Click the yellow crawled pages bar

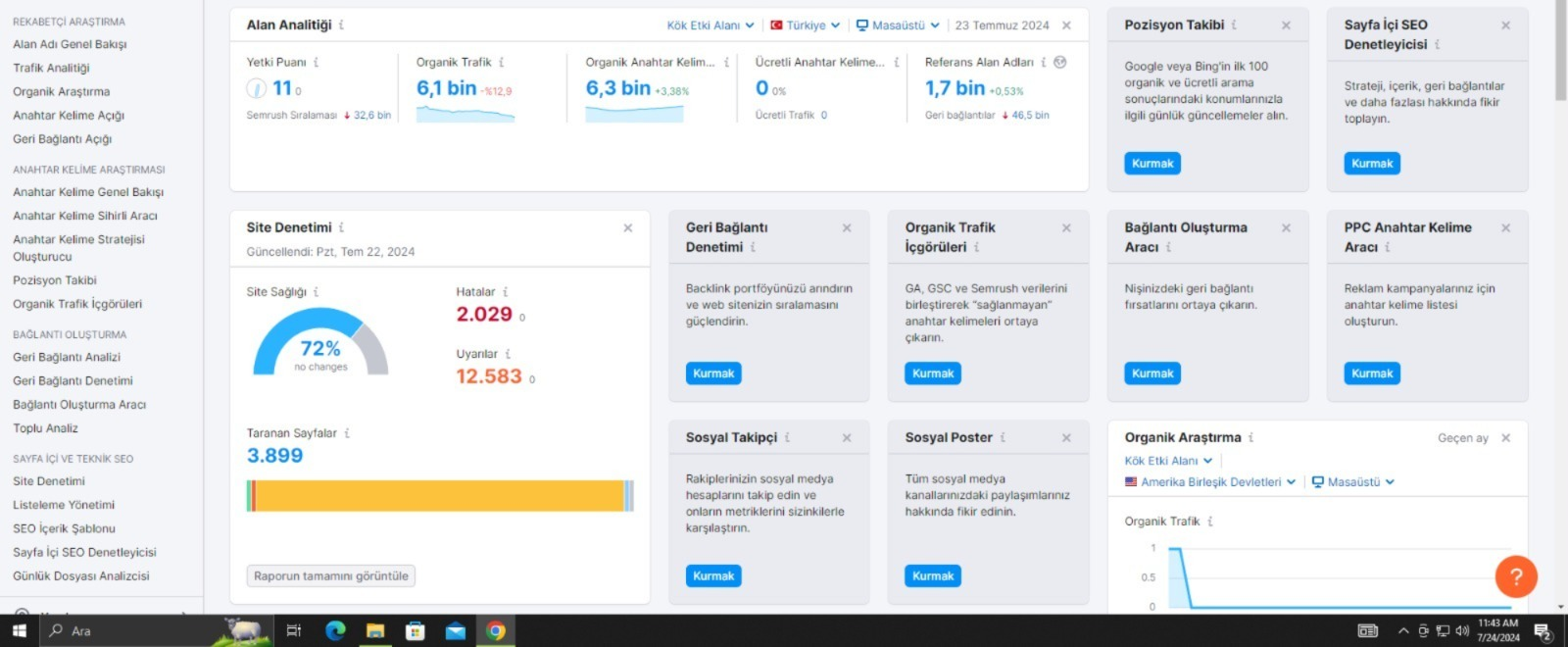coord(439,496)
